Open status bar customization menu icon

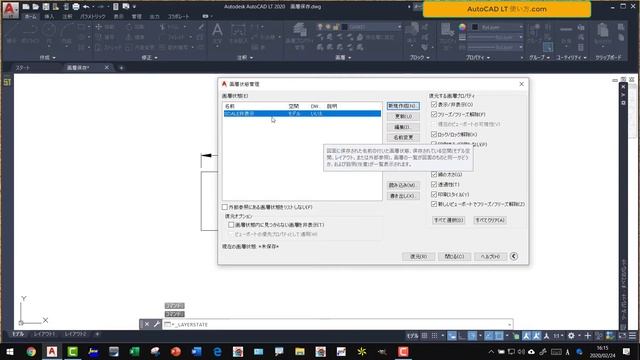pyautogui.click(x=632, y=336)
